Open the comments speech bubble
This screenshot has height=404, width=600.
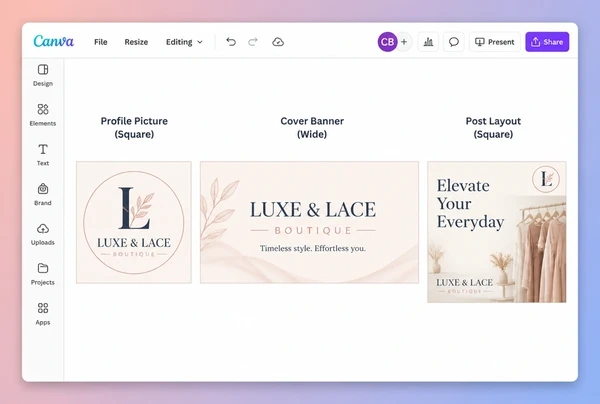click(454, 42)
